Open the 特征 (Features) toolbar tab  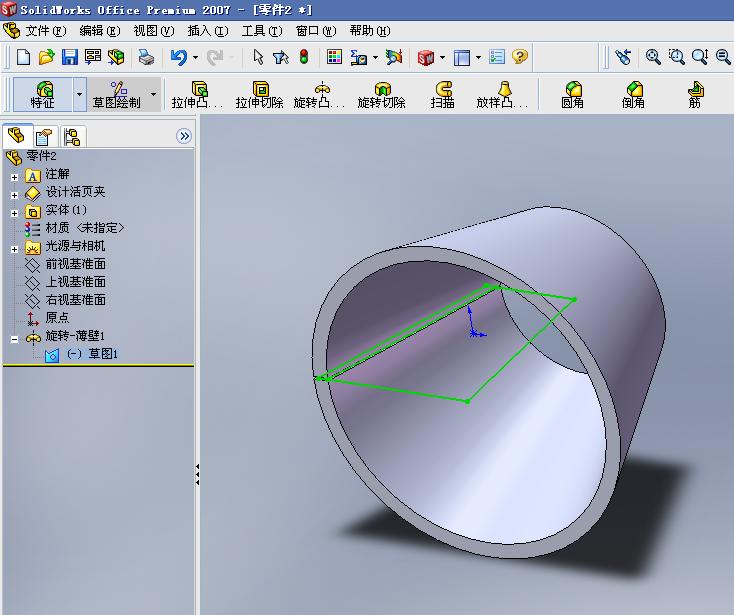coord(43,95)
